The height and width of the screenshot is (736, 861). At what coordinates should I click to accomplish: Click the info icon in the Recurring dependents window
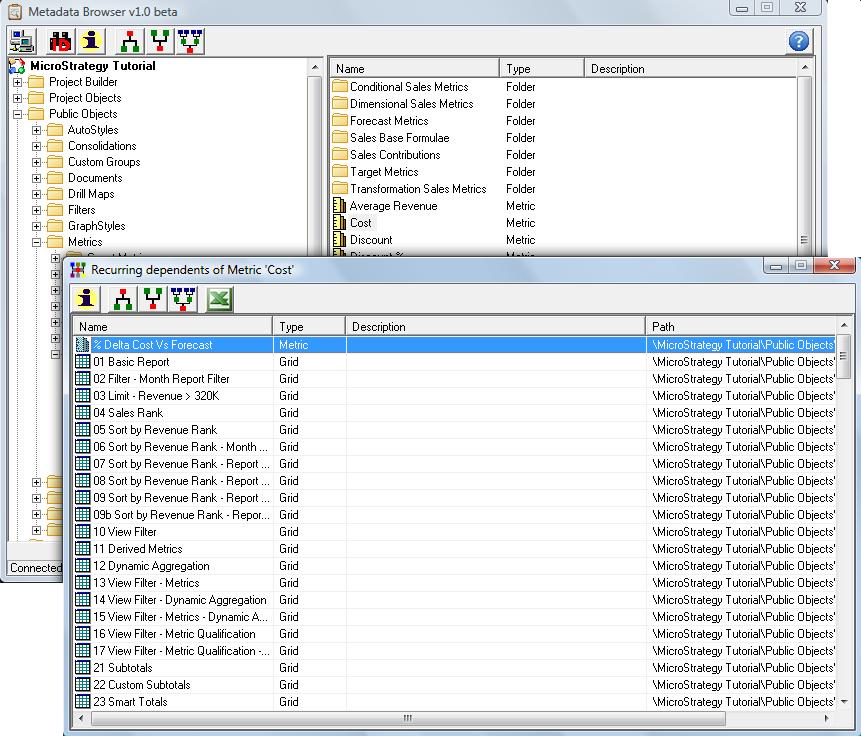tap(86, 299)
